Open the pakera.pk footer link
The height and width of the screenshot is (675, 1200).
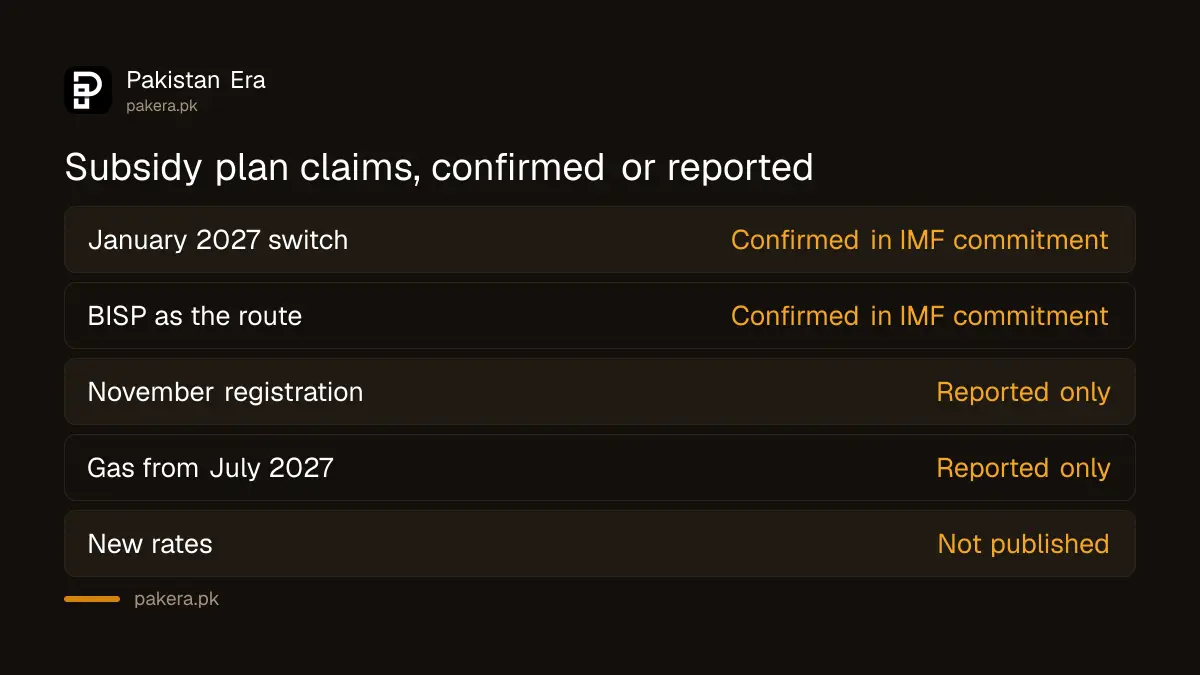pos(176,600)
